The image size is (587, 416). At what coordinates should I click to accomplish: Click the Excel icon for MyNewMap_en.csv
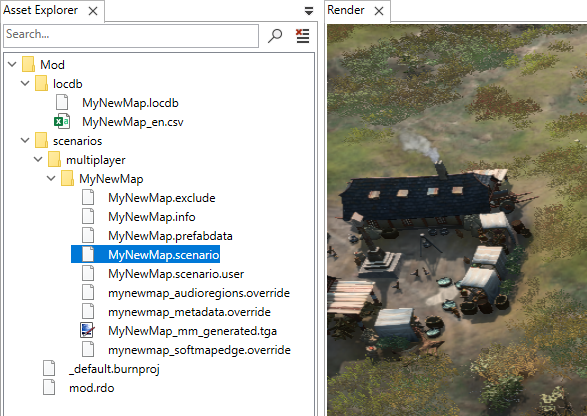62,122
